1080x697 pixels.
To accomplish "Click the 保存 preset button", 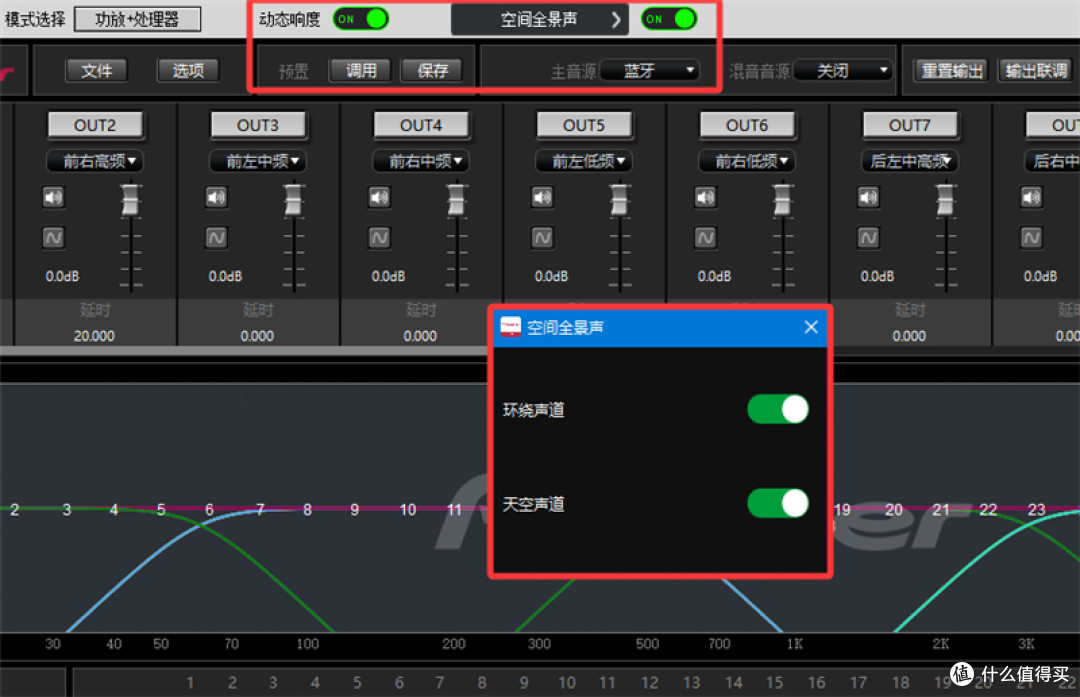I will (x=432, y=70).
